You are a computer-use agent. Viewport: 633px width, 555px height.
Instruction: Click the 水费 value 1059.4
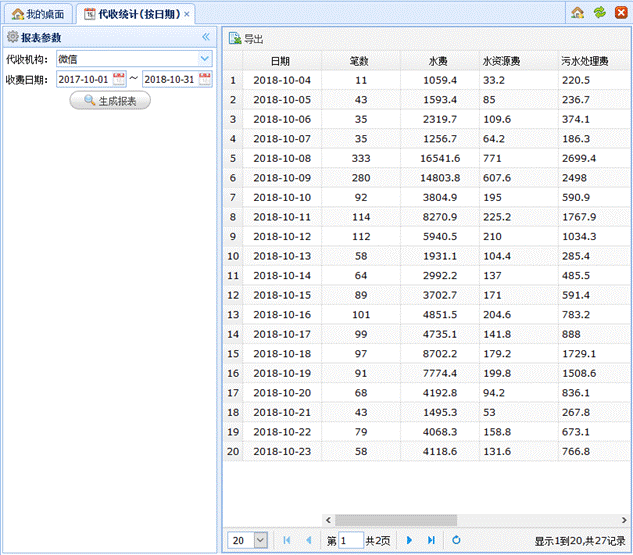pyautogui.click(x=439, y=80)
